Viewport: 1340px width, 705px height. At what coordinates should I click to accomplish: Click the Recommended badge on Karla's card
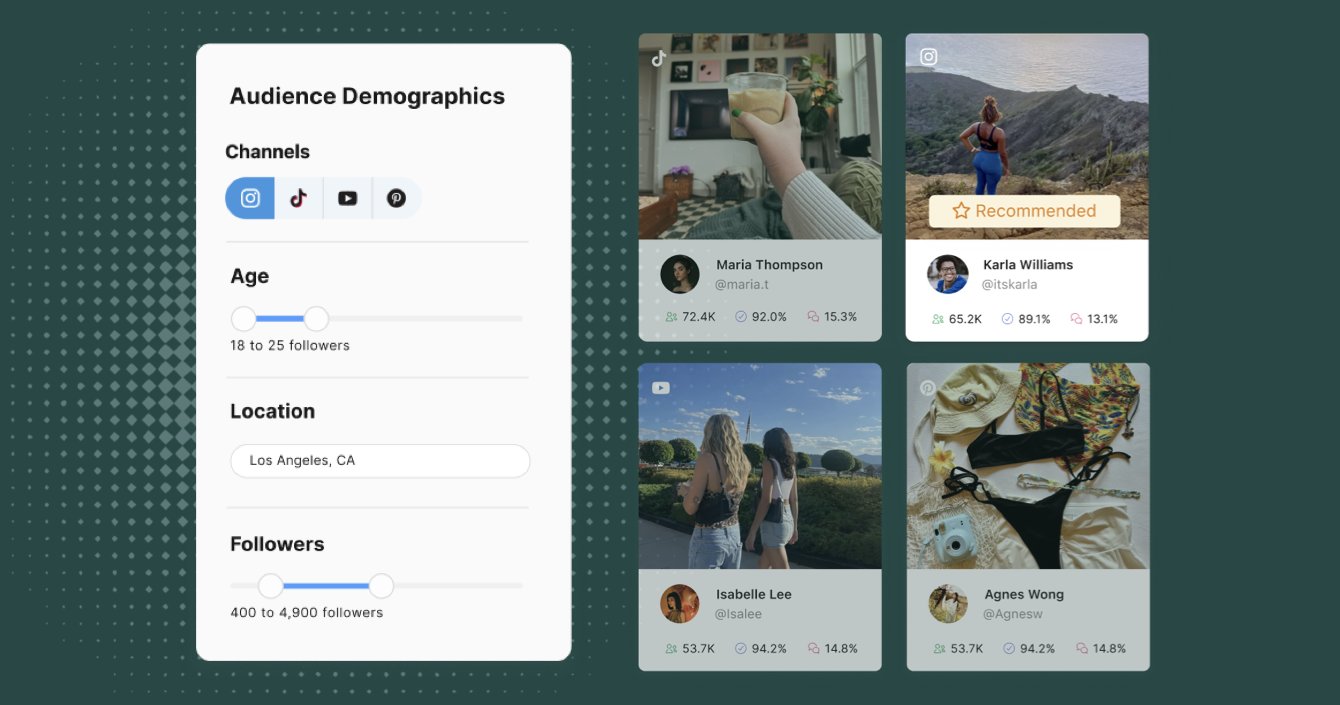[1024, 211]
